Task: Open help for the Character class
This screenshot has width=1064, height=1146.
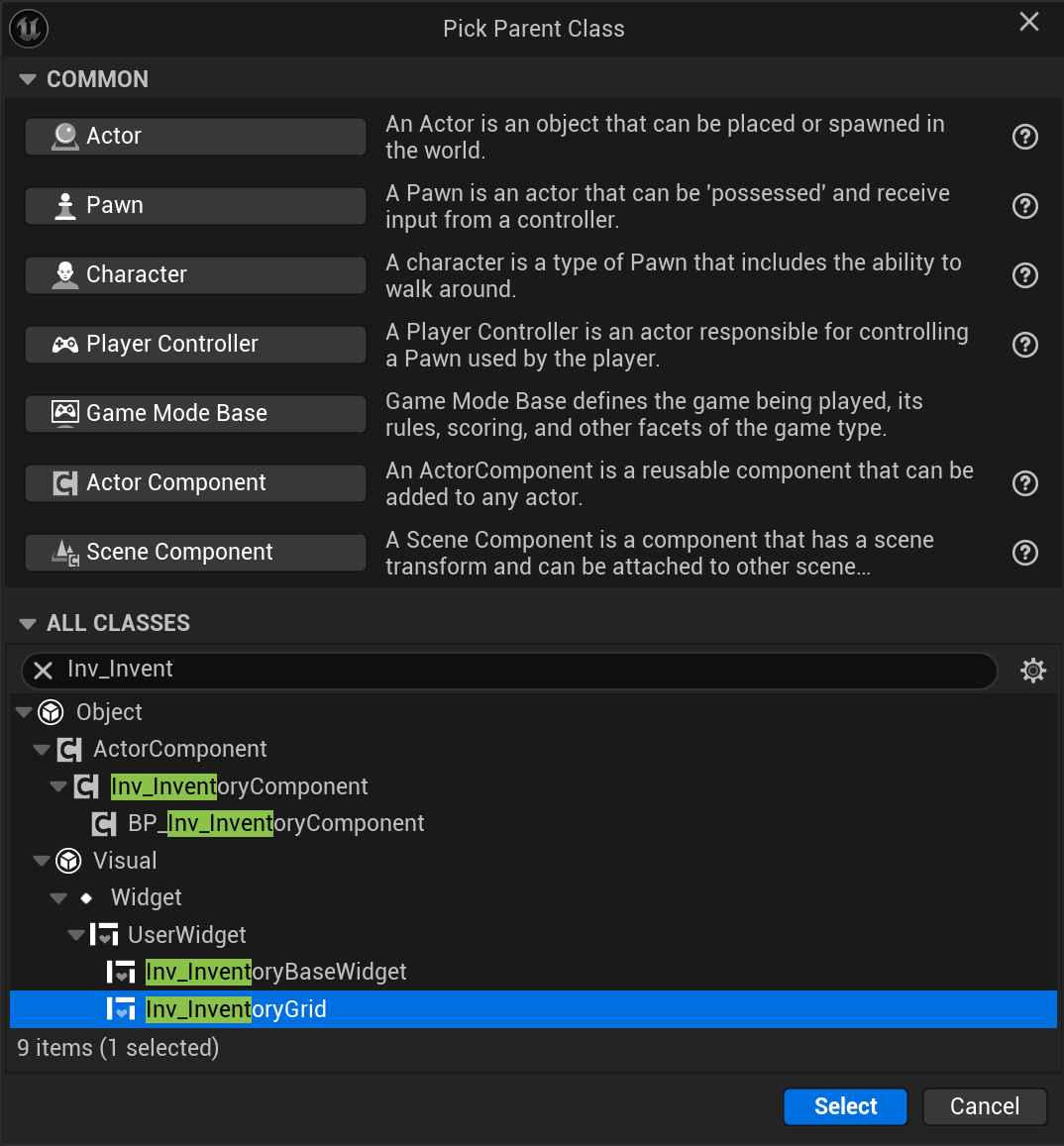Action: (1025, 275)
